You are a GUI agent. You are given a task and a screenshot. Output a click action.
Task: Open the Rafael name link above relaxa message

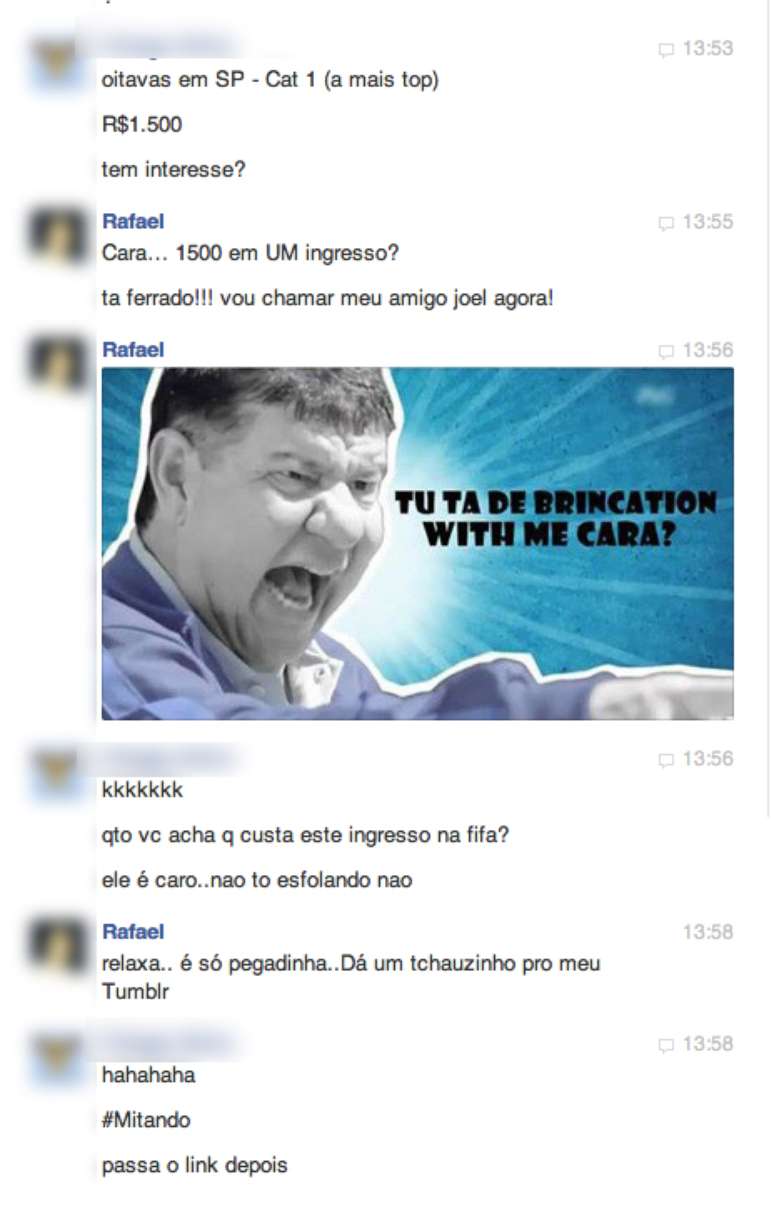click(133, 932)
